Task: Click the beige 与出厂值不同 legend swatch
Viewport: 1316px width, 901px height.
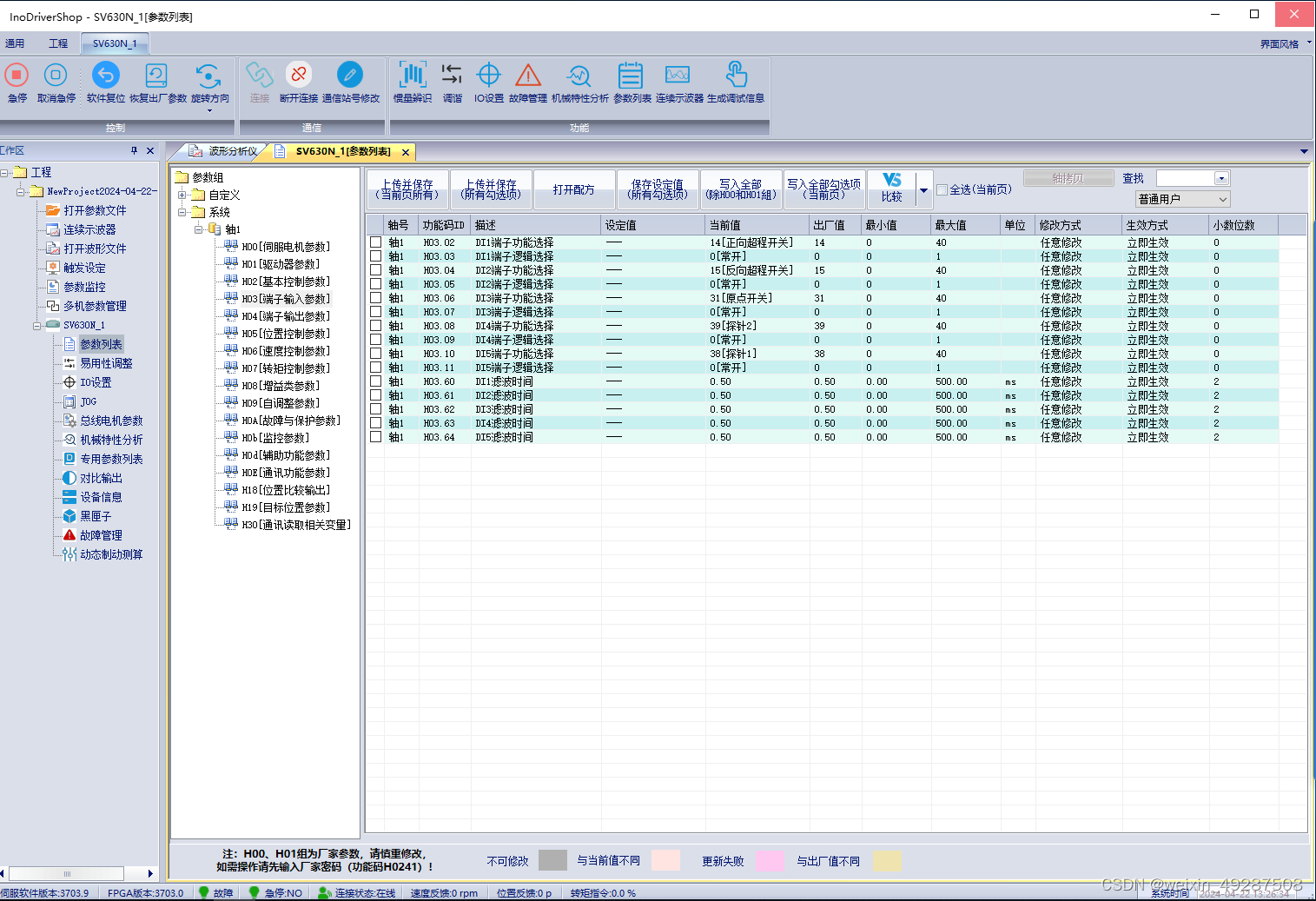Action: pos(887,860)
